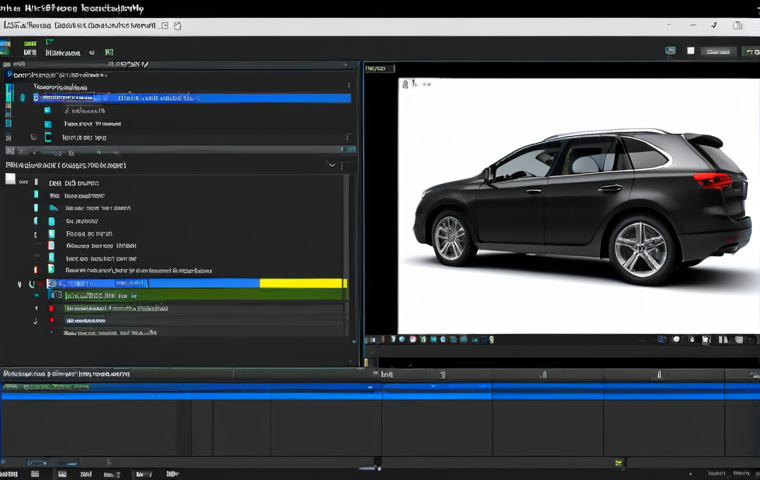Click the white square icon in the top-right toolbar
Viewport: 760px width, 480px height.
click(x=691, y=50)
